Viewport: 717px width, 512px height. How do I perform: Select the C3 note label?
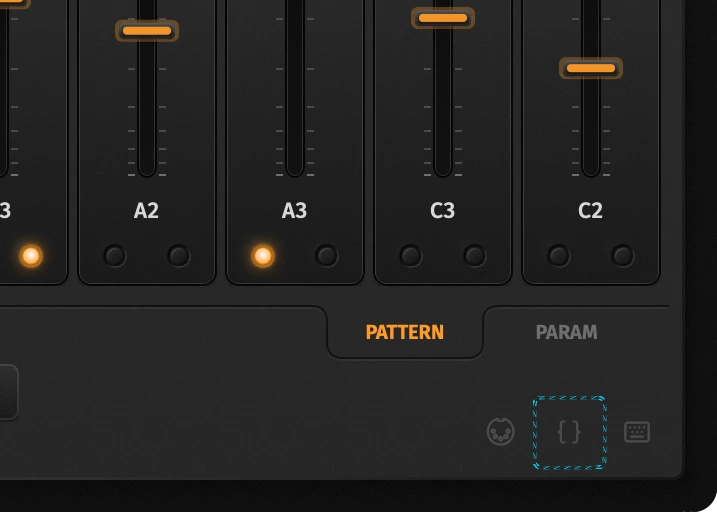click(x=443, y=210)
